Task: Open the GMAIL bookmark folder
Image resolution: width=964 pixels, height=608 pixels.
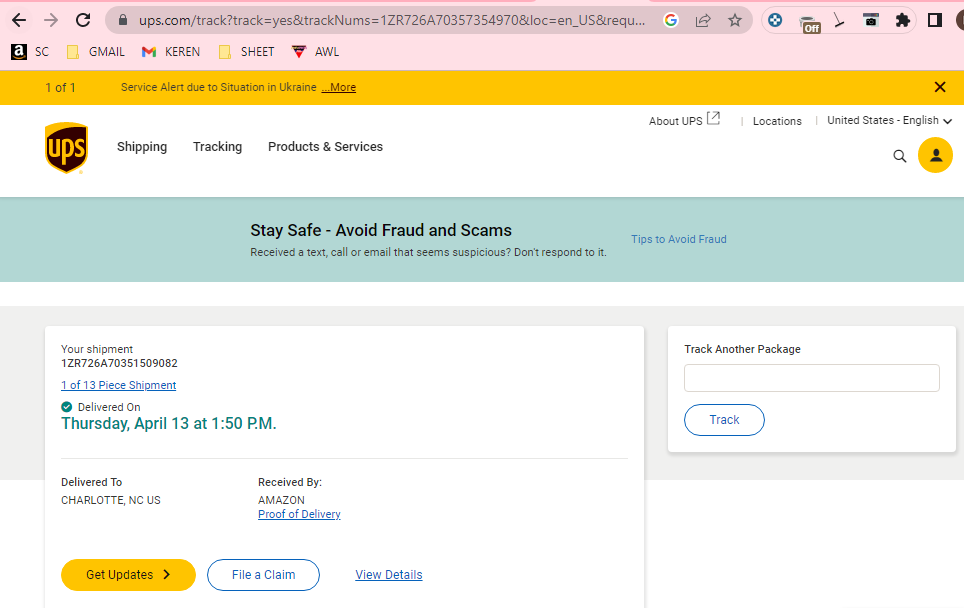Action: pyautogui.click(x=95, y=52)
